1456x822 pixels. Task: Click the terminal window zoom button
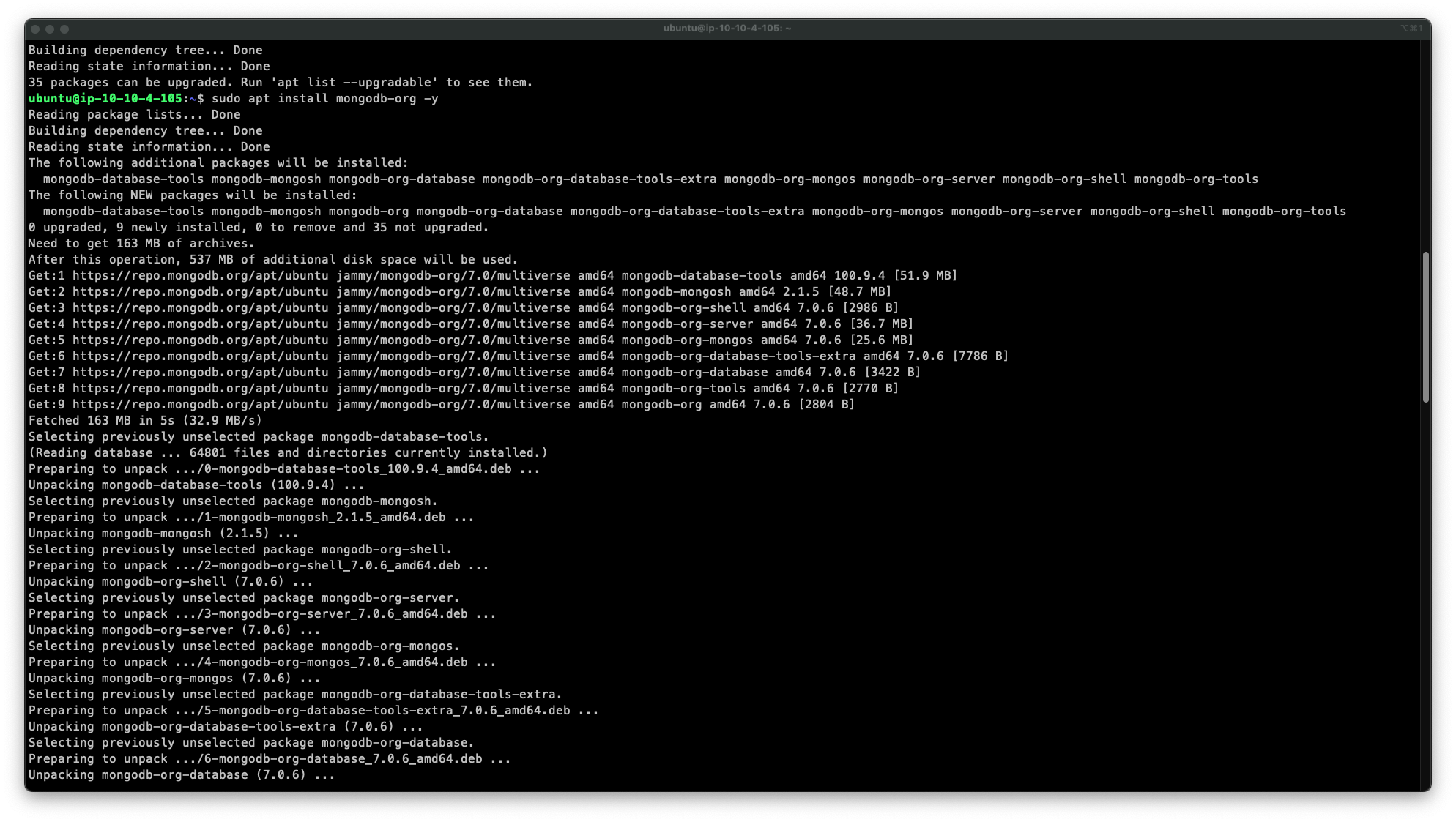point(65,29)
